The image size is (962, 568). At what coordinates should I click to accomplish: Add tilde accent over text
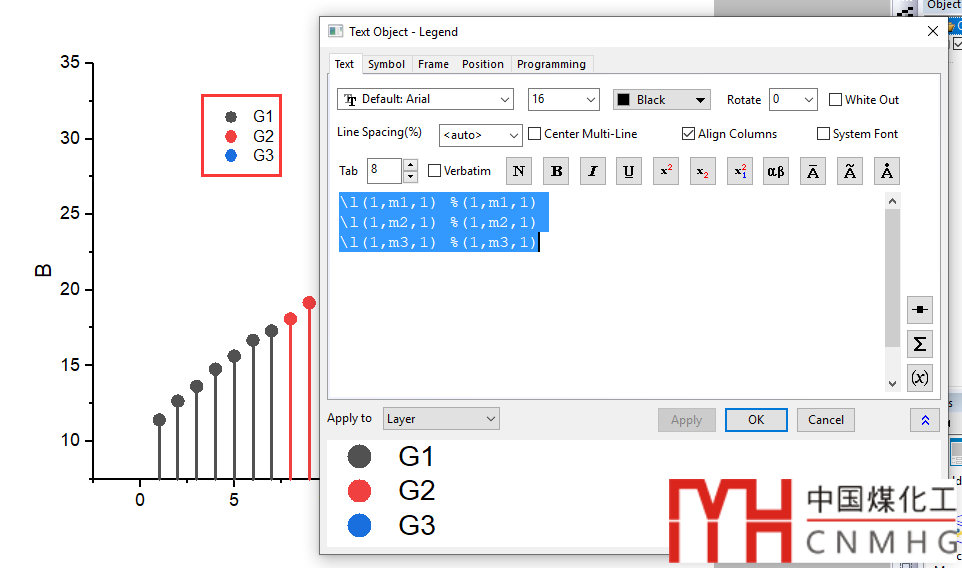pyautogui.click(x=850, y=171)
